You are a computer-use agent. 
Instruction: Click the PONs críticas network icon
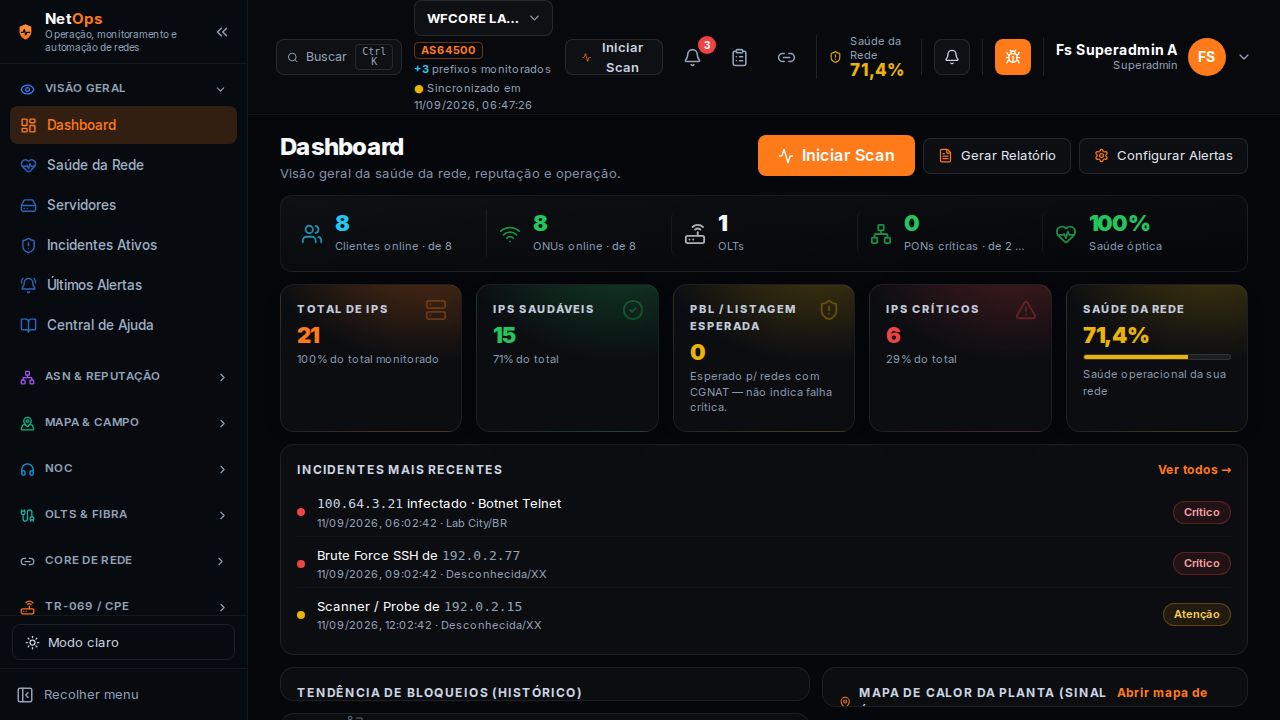[881, 234]
